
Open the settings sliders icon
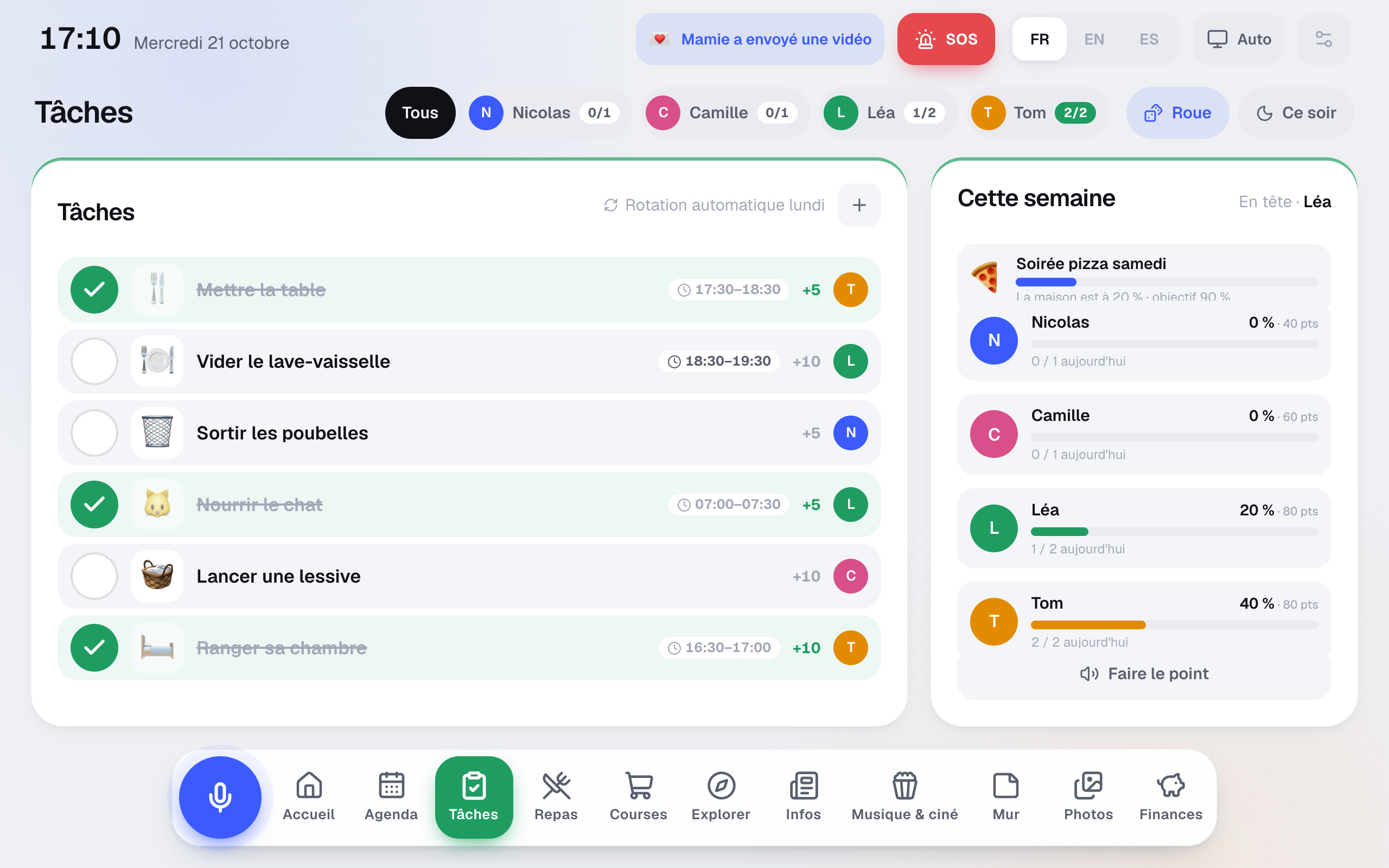(1323, 39)
